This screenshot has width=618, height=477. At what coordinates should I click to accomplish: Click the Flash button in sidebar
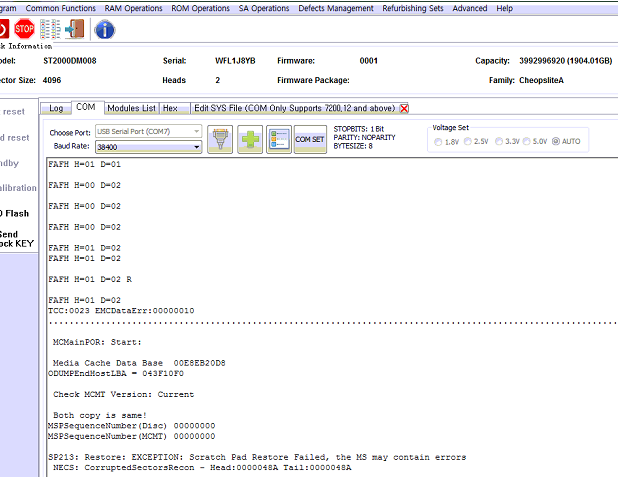click(x=15, y=214)
